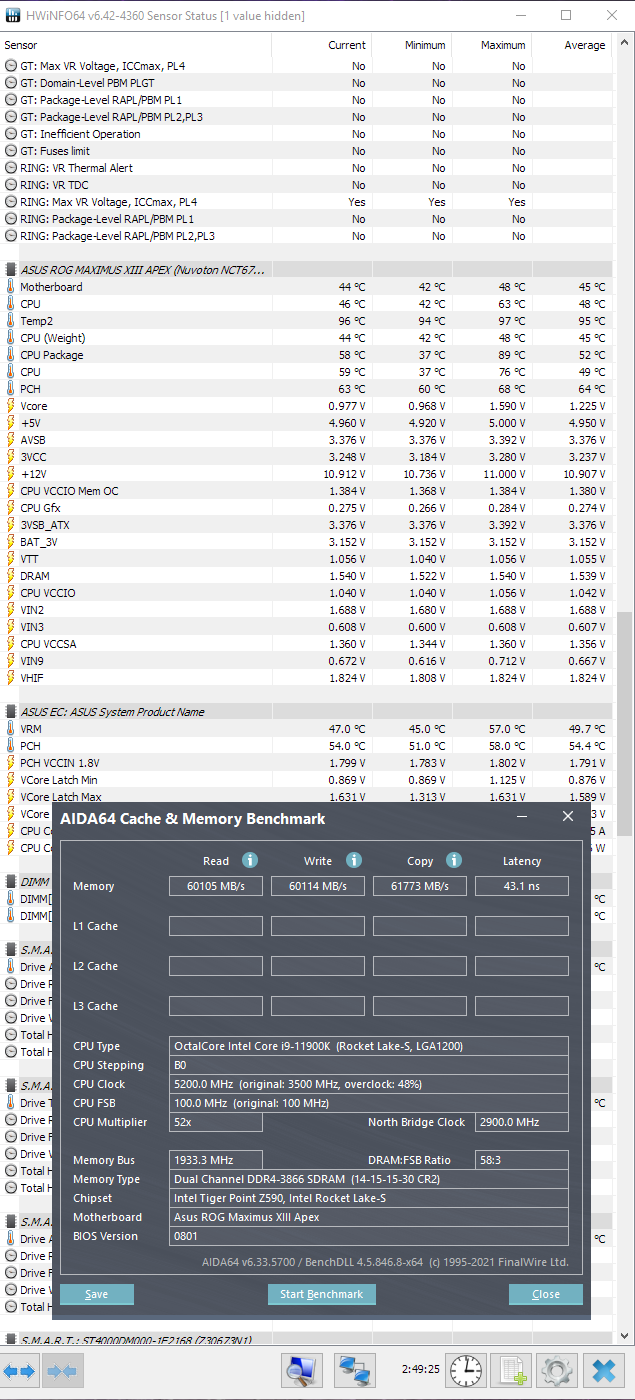Select the CPU VCCIO Mem OC row
Viewport: 635px width, 1400px height.
click(306, 491)
